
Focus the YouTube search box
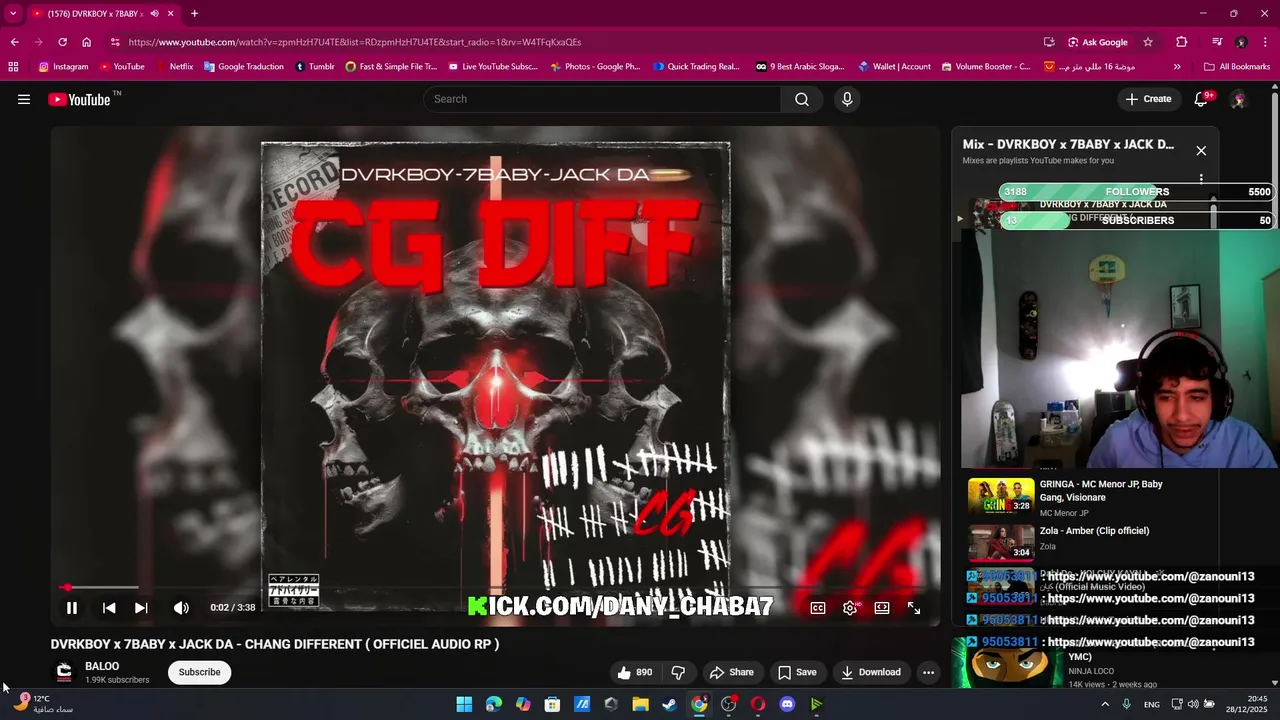(x=602, y=99)
